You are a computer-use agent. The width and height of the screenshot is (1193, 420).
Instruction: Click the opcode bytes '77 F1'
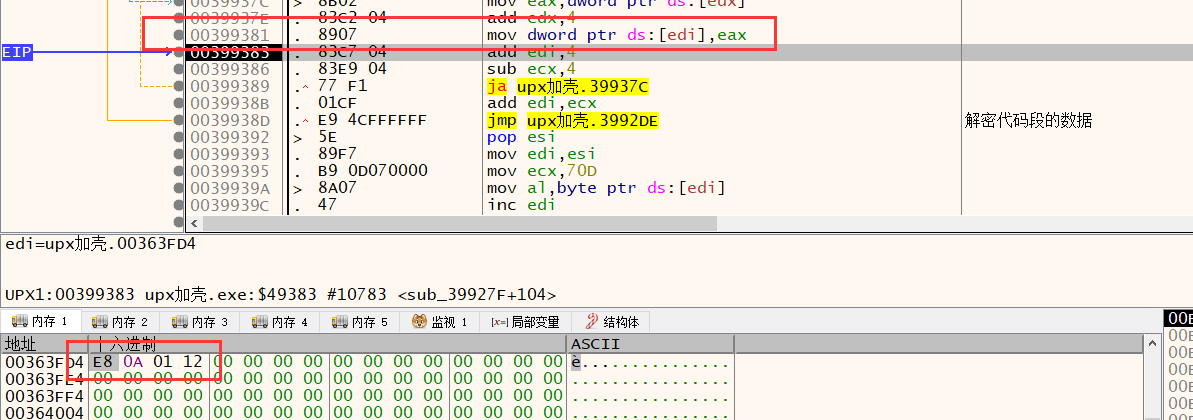point(342,86)
